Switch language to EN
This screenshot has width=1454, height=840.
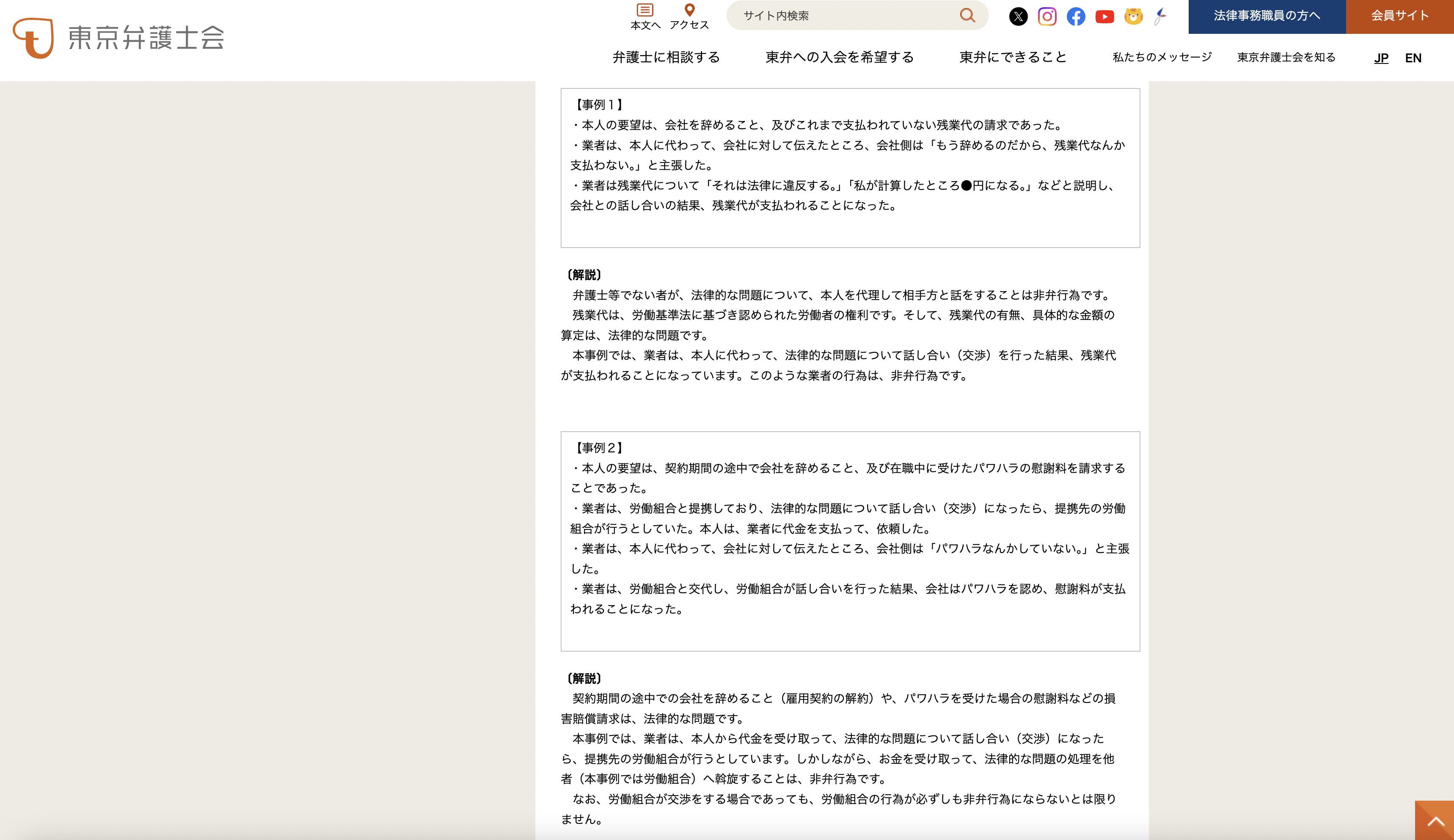point(1413,58)
